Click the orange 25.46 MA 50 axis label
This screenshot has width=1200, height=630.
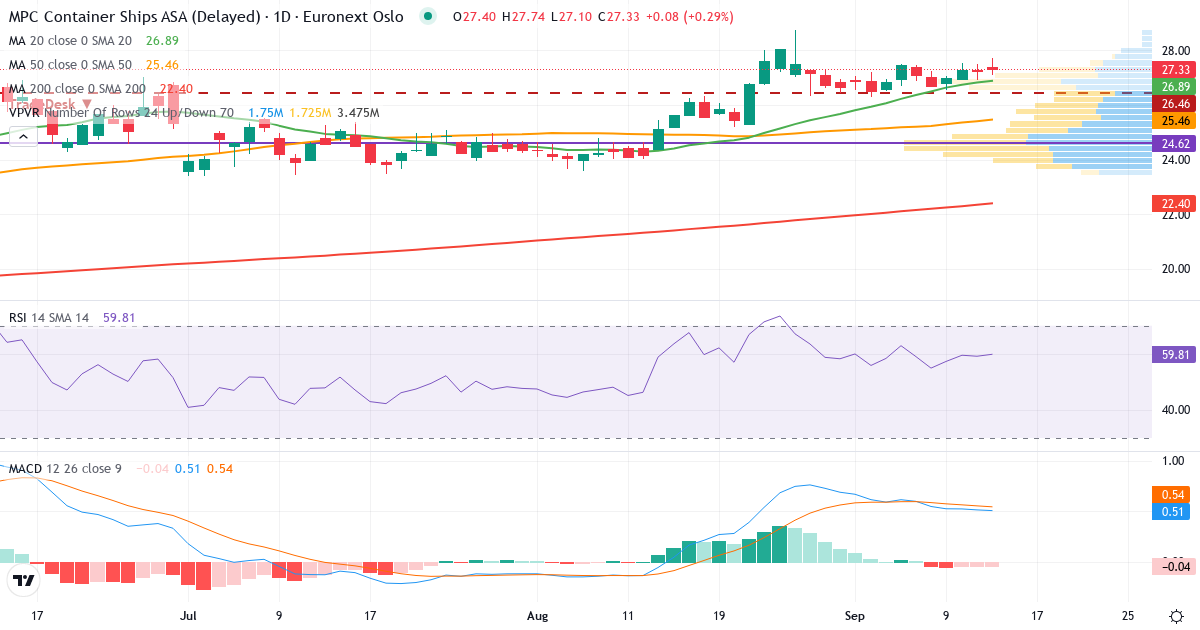click(x=1174, y=121)
